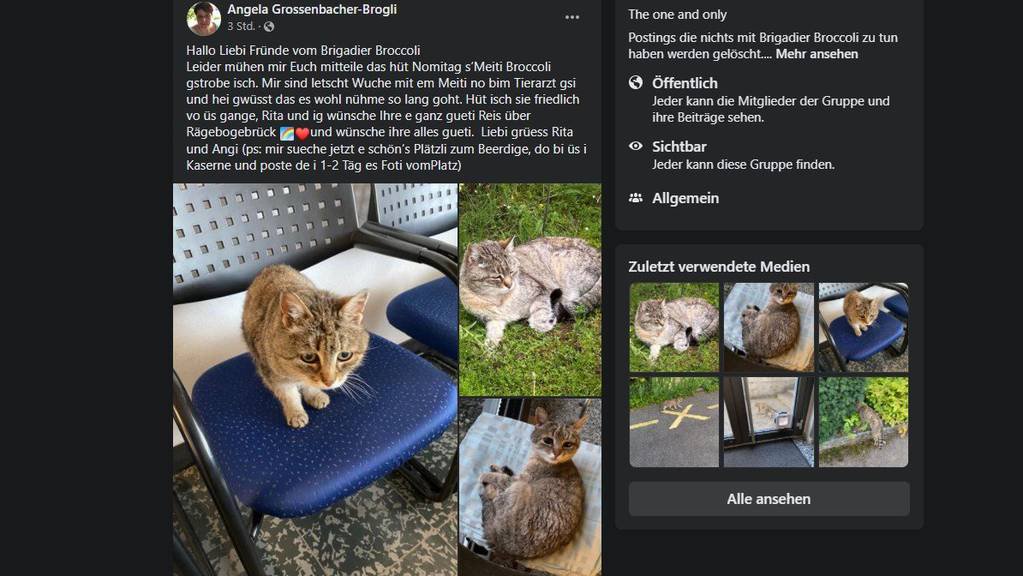
Task: Expand description with Mehr ansehen
Action: (x=817, y=54)
